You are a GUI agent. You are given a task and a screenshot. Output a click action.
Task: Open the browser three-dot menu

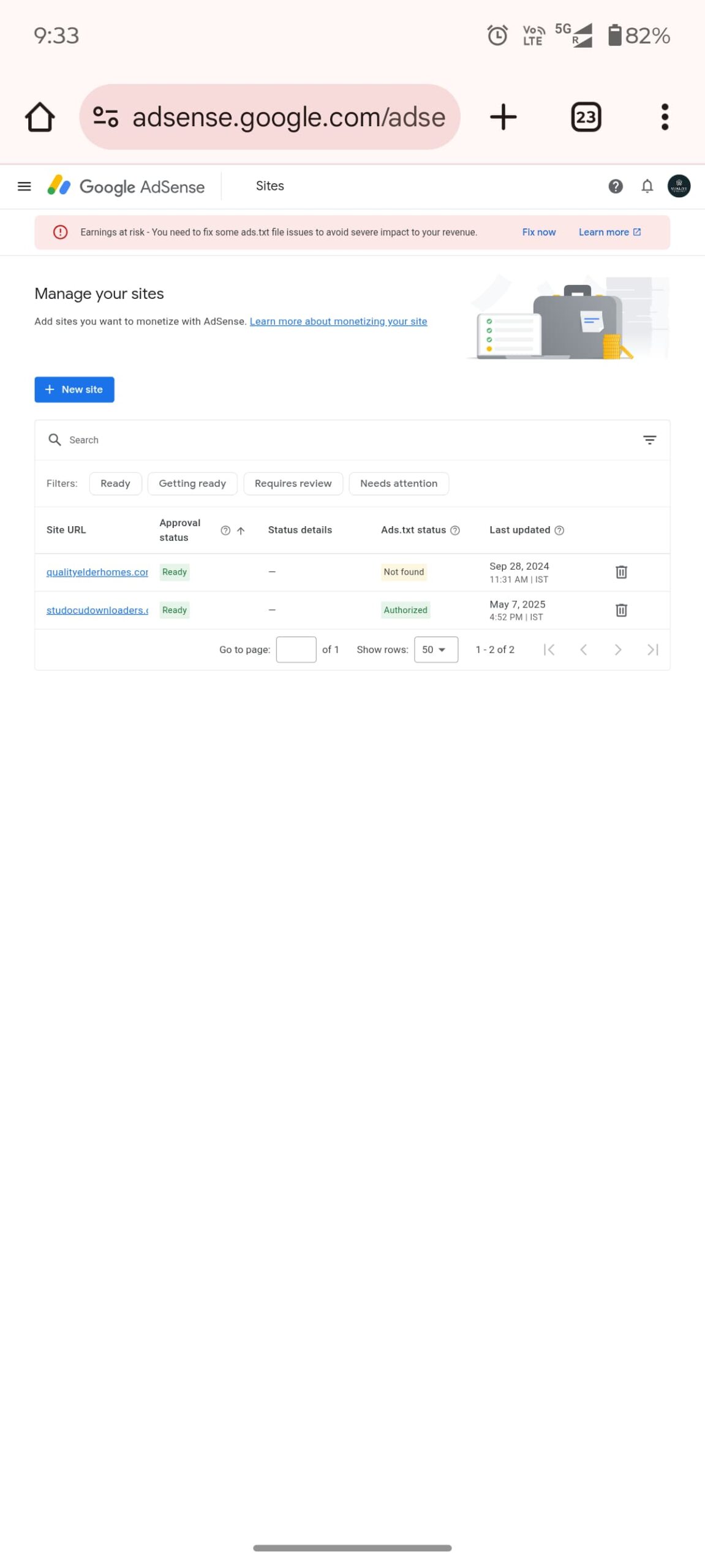point(665,117)
